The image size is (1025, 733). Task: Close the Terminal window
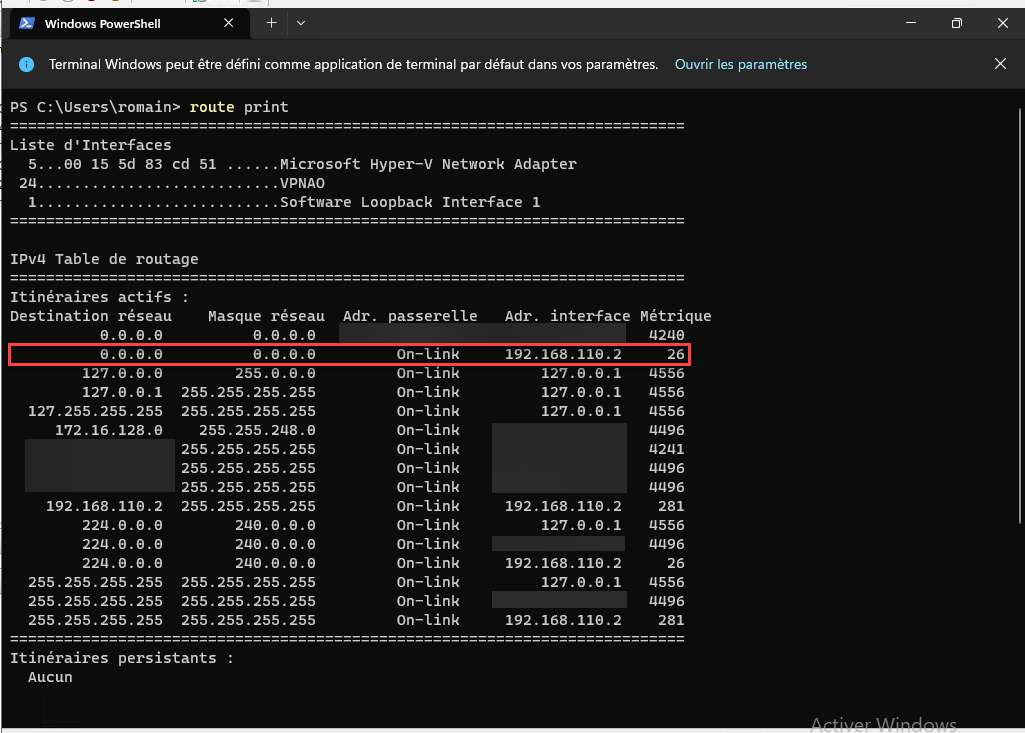(x=1002, y=23)
